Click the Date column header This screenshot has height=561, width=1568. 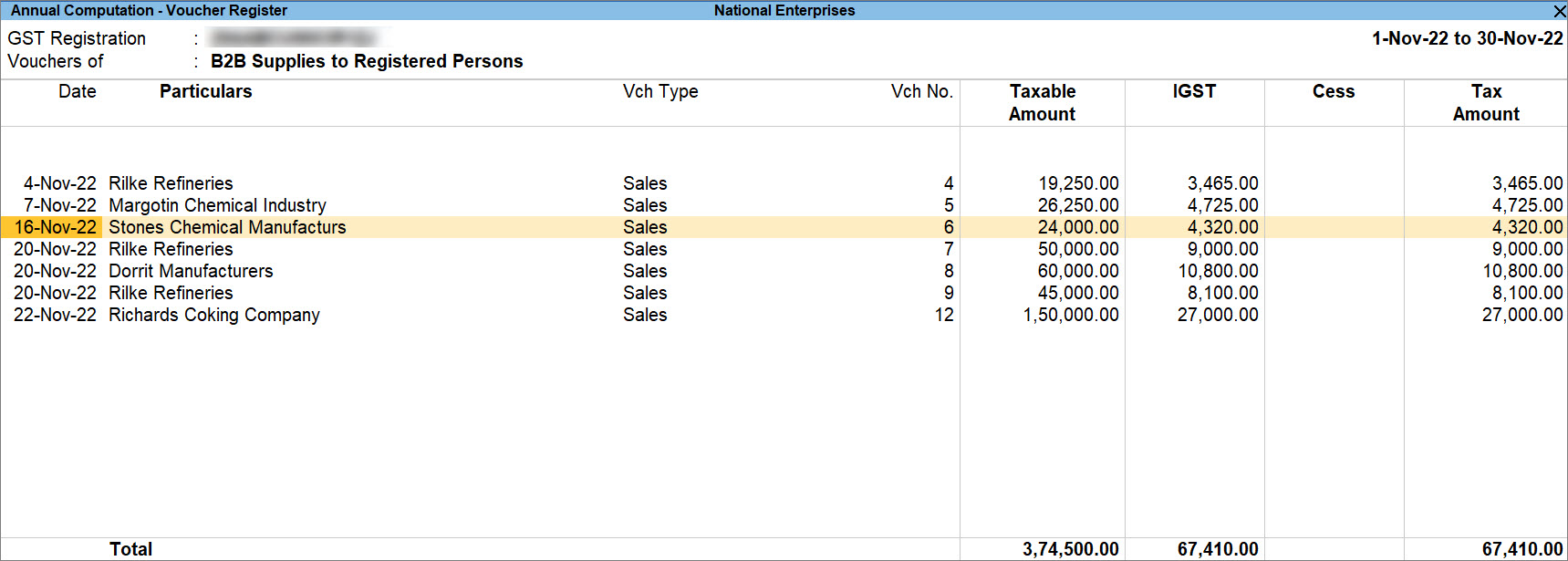[78, 91]
